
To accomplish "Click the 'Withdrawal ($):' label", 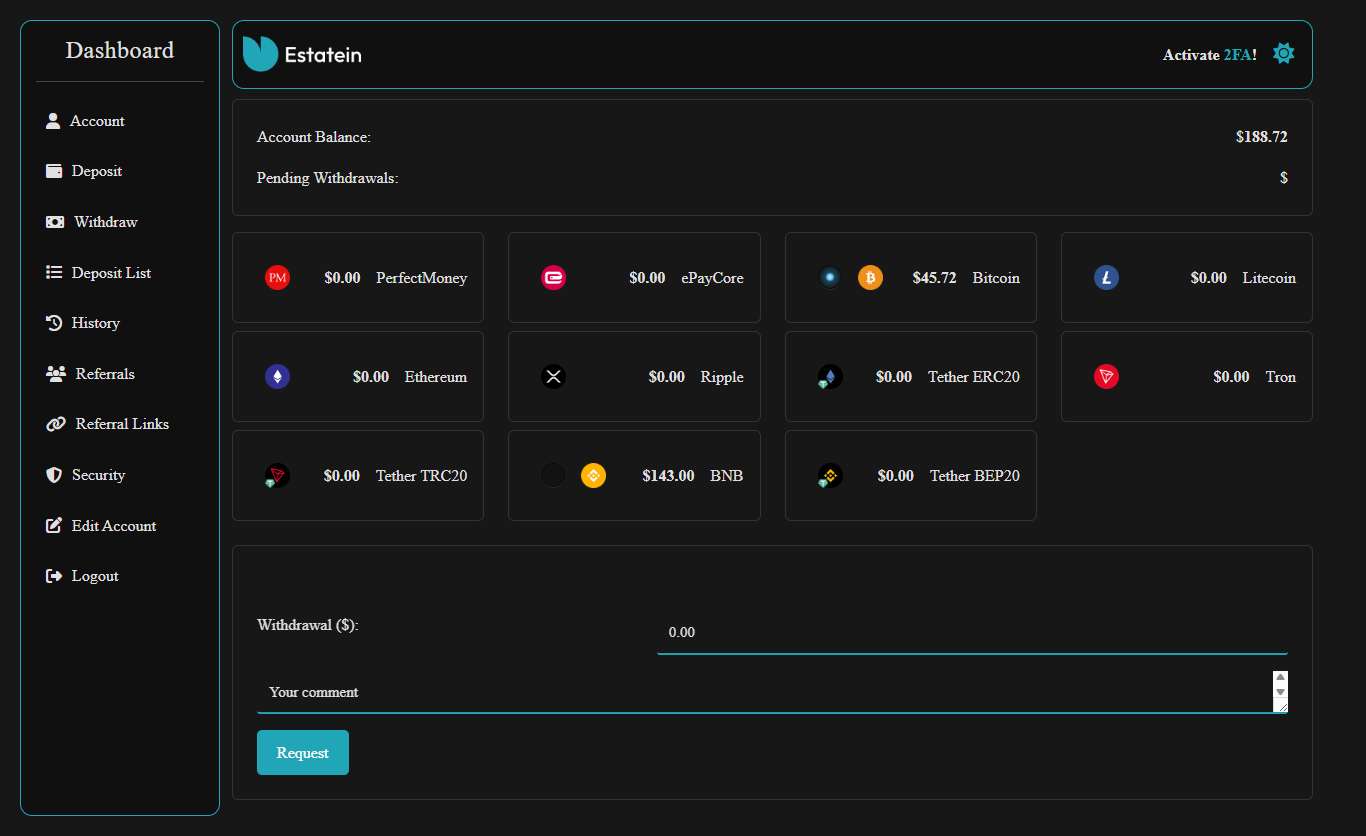I will (x=308, y=625).
